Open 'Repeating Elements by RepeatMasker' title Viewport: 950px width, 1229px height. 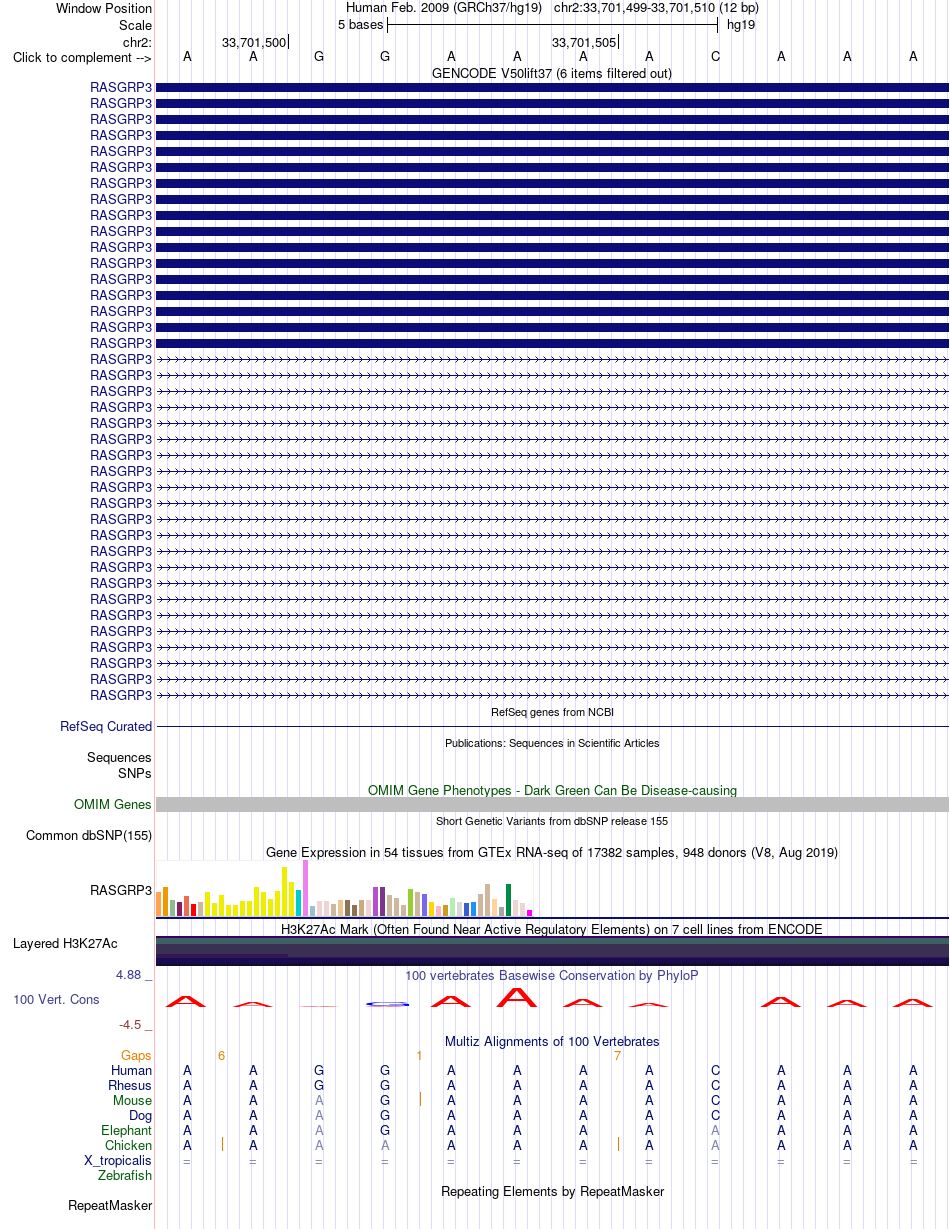tap(552, 1191)
